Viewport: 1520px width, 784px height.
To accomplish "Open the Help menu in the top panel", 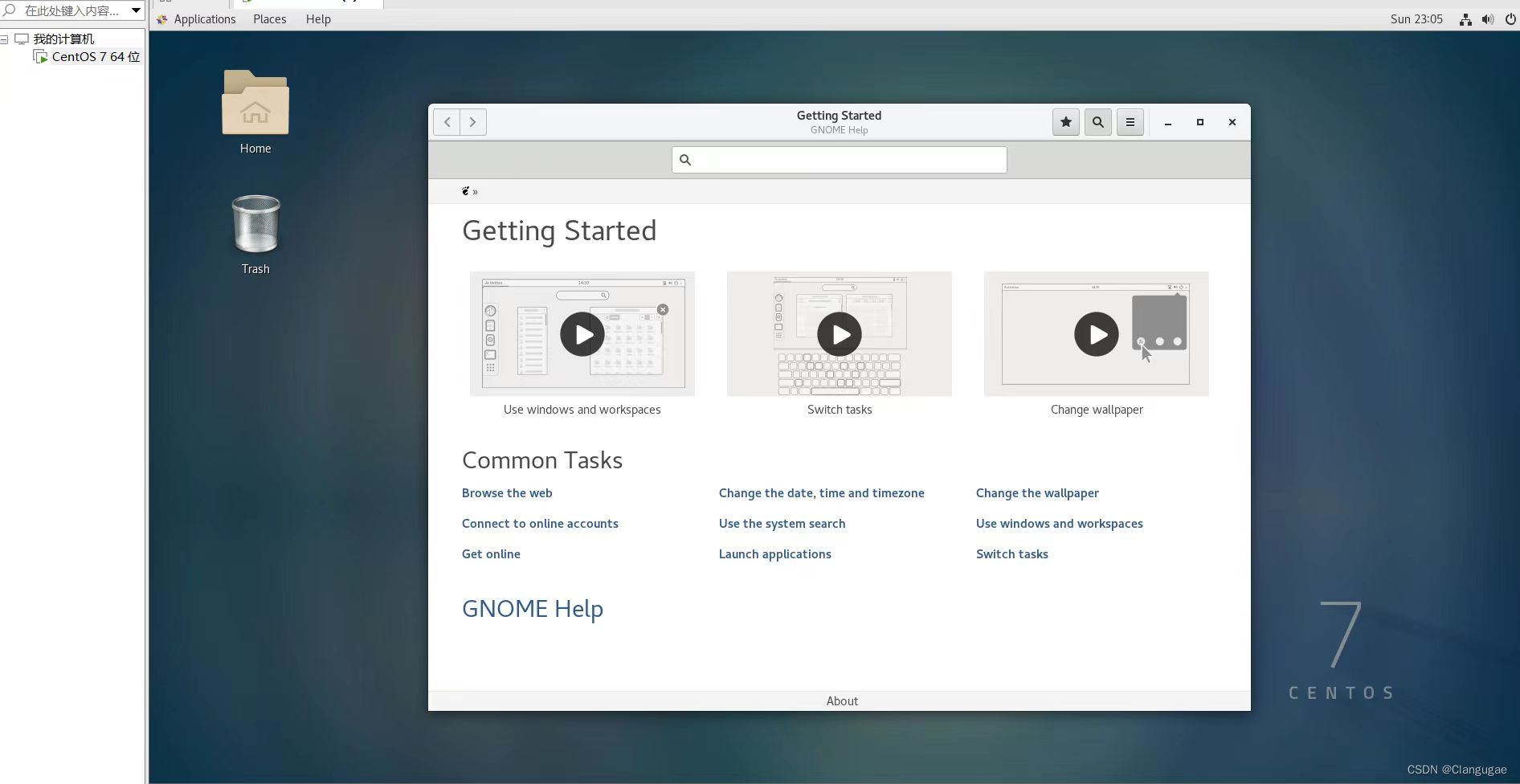I will click(318, 19).
